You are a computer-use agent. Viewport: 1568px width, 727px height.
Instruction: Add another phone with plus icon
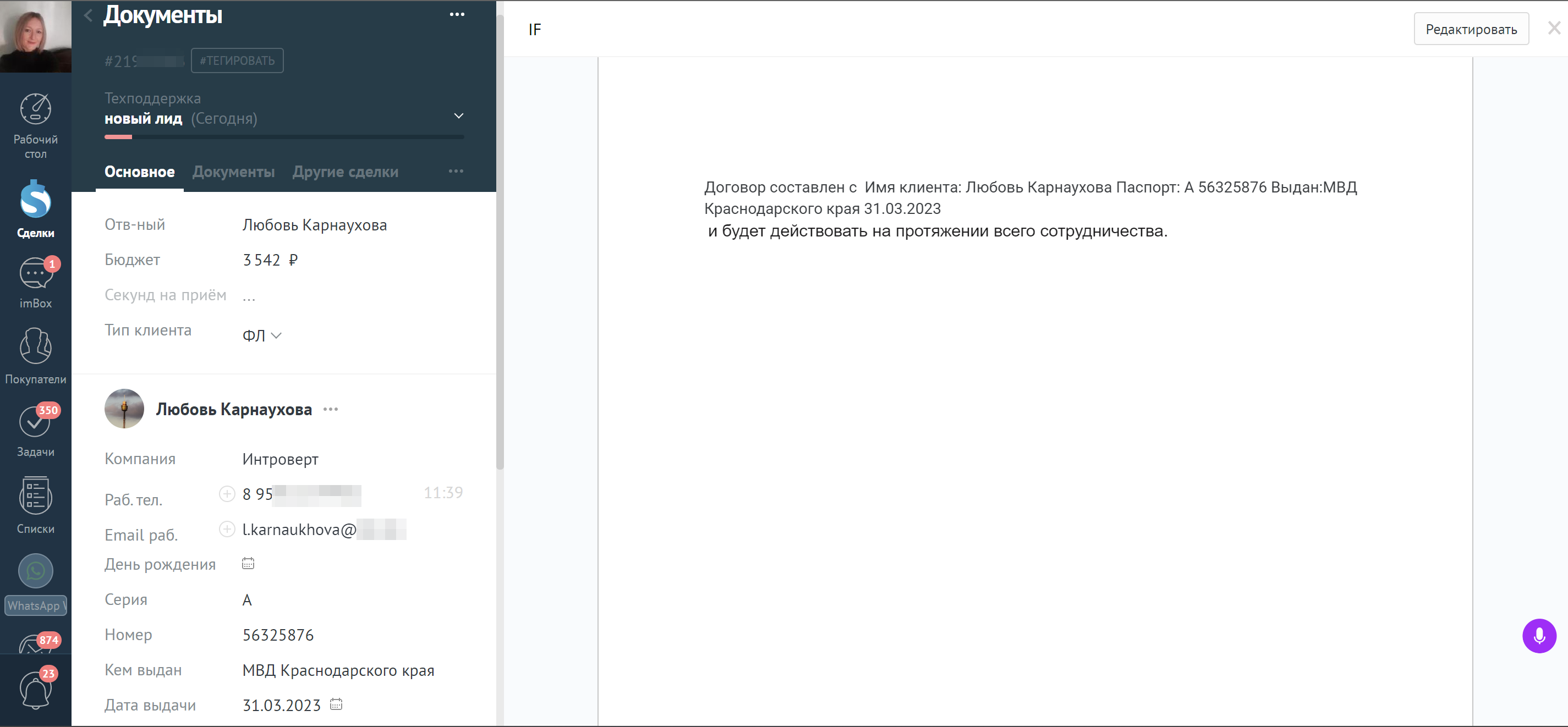point(227,493)
